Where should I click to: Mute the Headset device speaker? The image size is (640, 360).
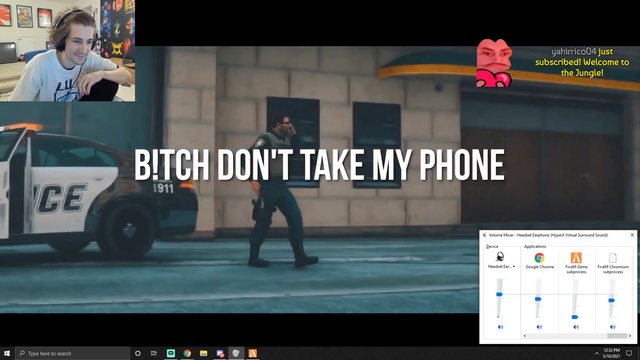pyautogui.click(x=500, y=327)
